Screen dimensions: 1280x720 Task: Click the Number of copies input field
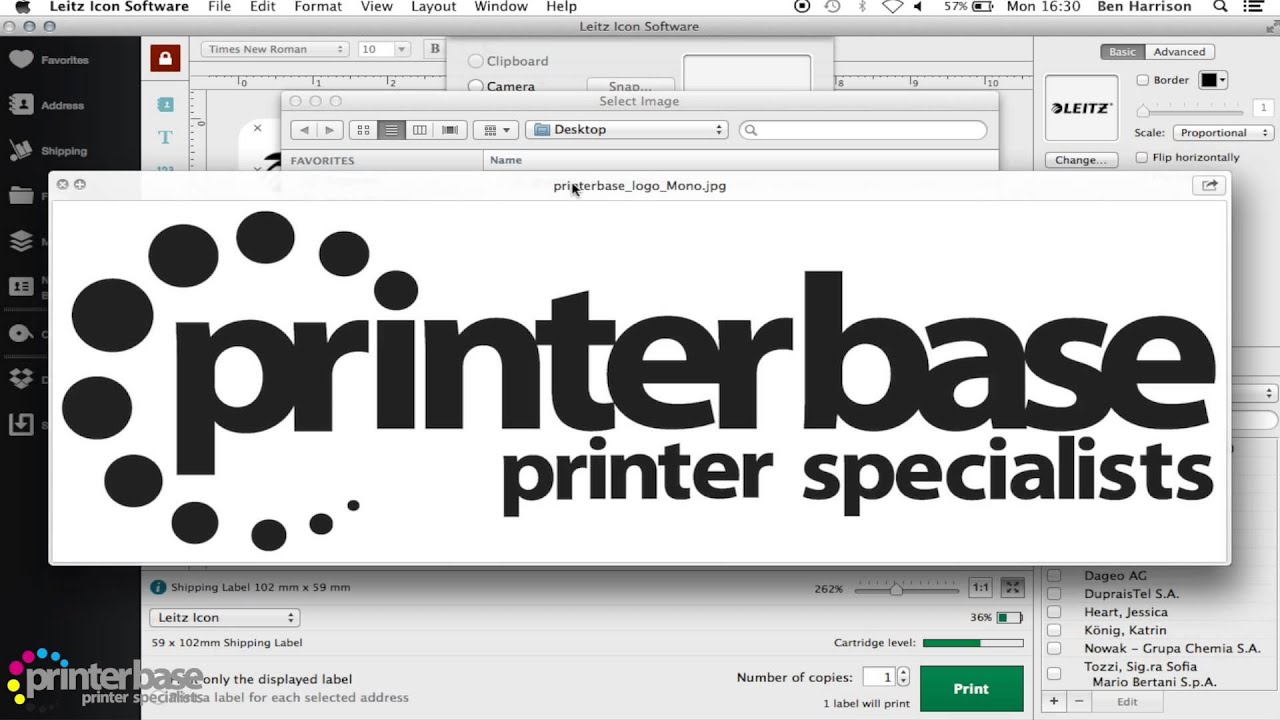884,677
